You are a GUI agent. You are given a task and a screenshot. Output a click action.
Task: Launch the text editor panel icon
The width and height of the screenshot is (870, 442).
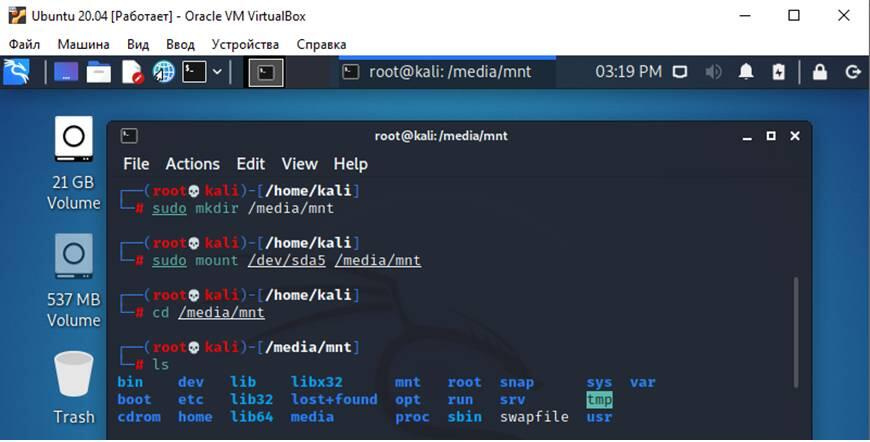[x=132, y=72]
